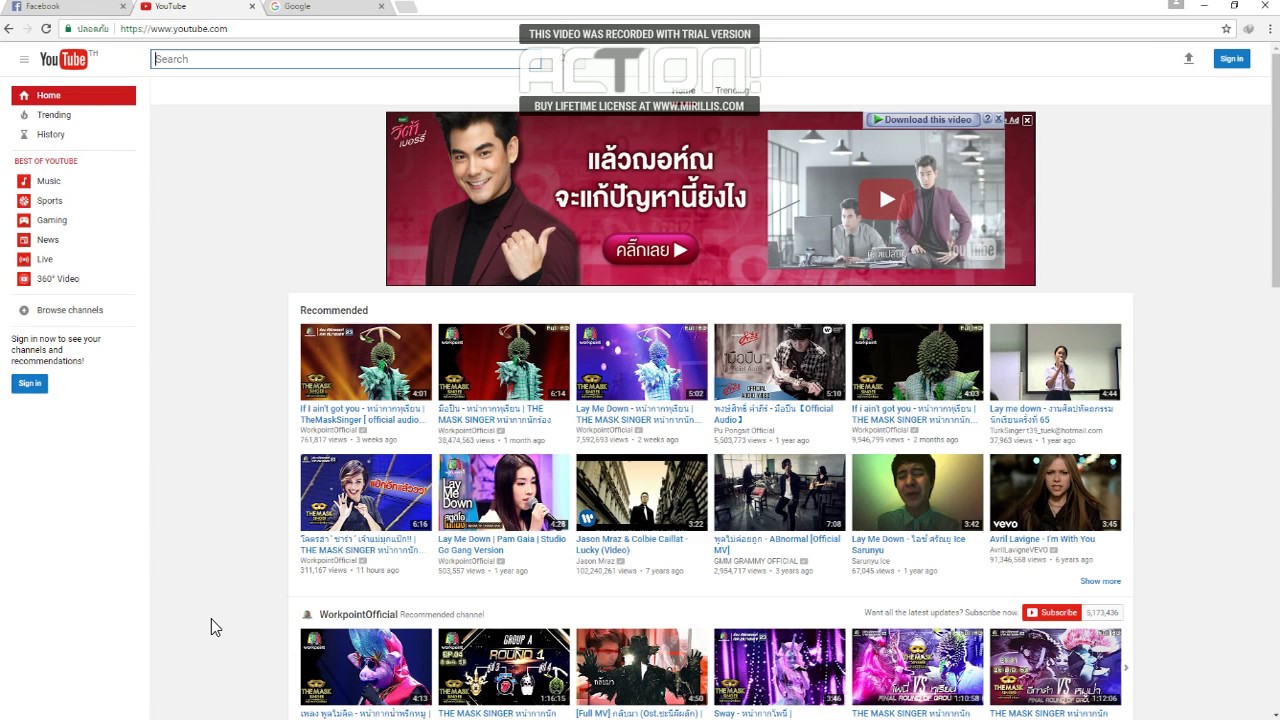Screen dimensions: 1280x720
Task: Click Jason Mraz & Colbie Caillat title
Action: (632, 544)
